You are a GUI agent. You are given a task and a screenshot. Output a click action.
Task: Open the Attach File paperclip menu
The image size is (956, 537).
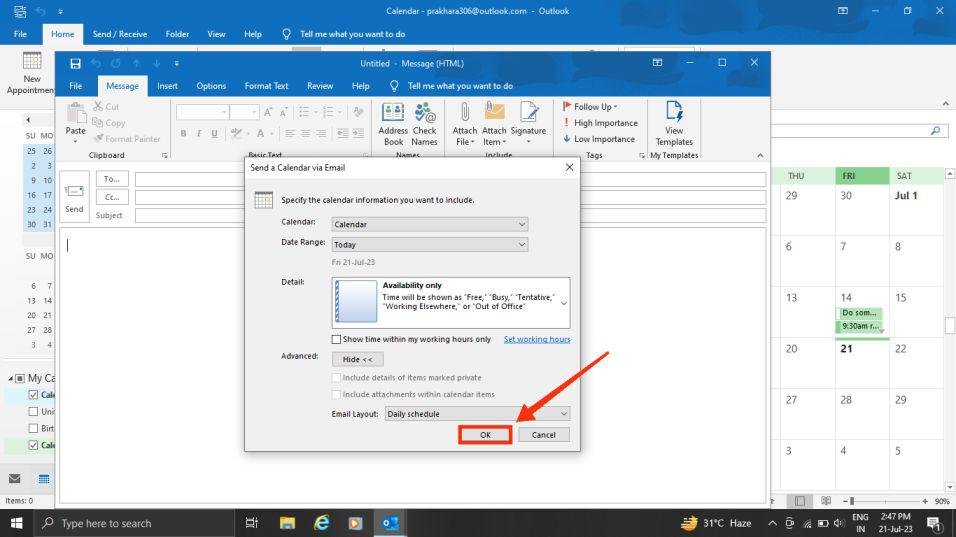coord(465,124)
